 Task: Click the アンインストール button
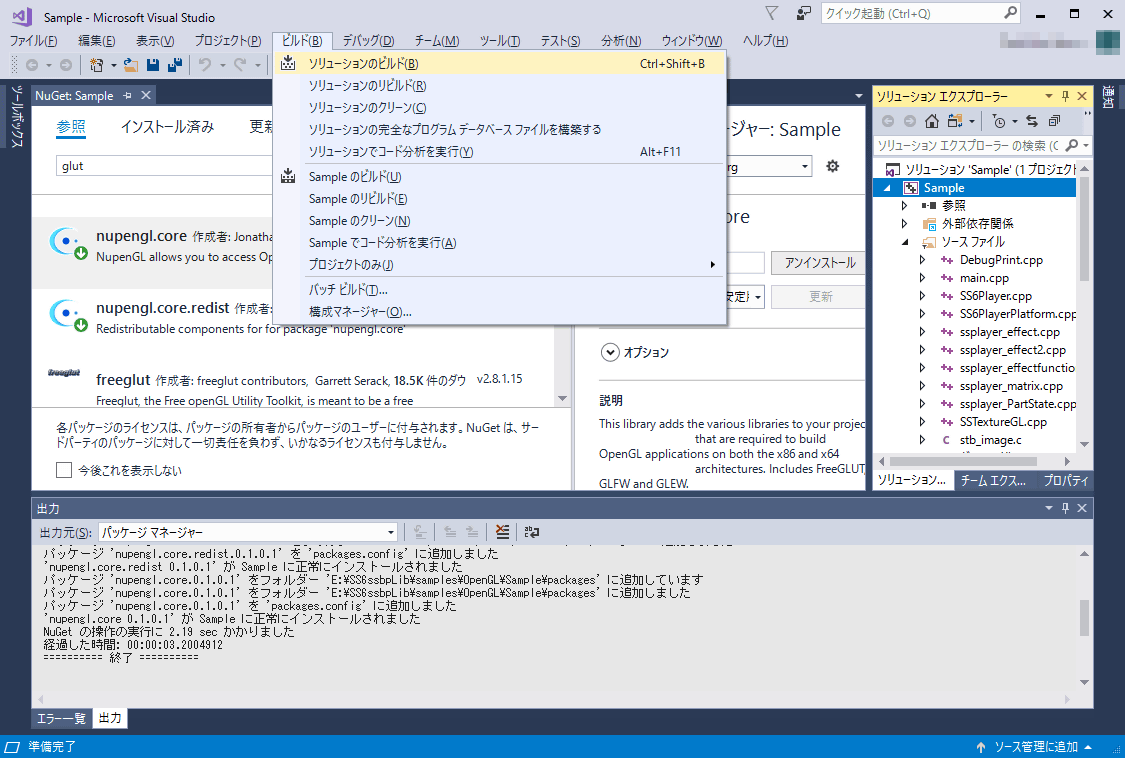click(819, 263)
